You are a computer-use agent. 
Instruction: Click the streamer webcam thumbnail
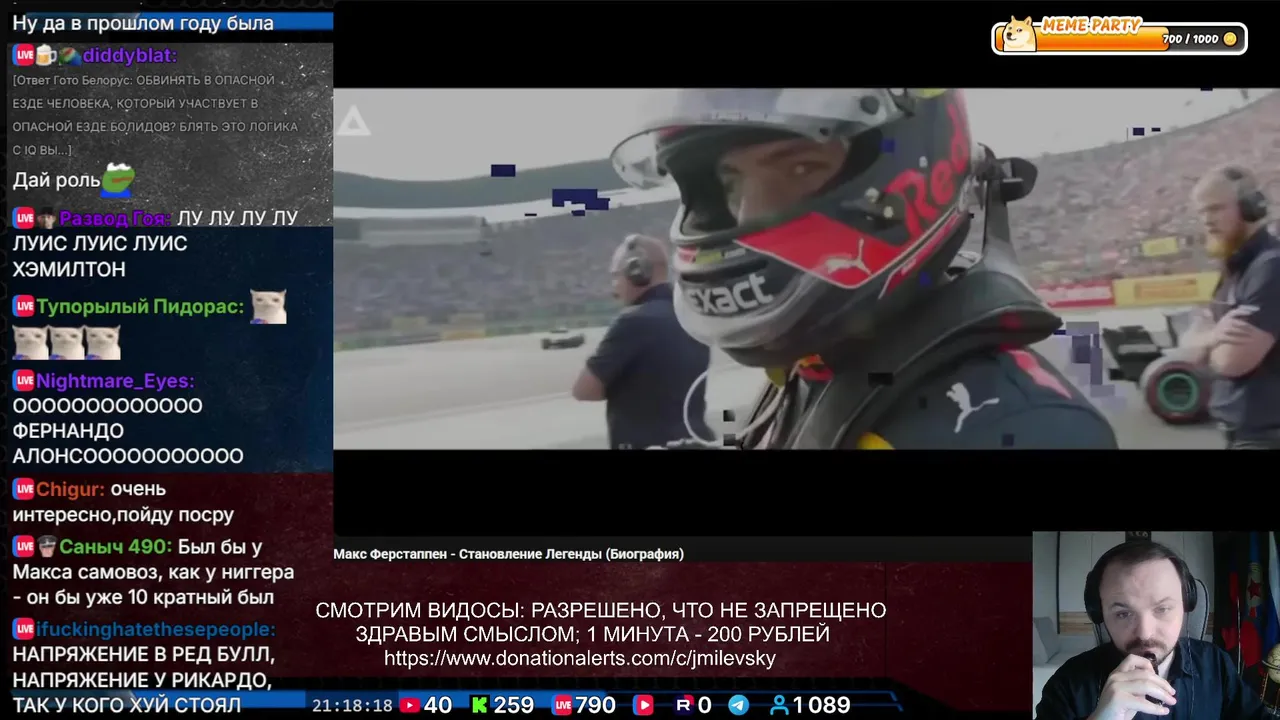(x=1155, y=625)
